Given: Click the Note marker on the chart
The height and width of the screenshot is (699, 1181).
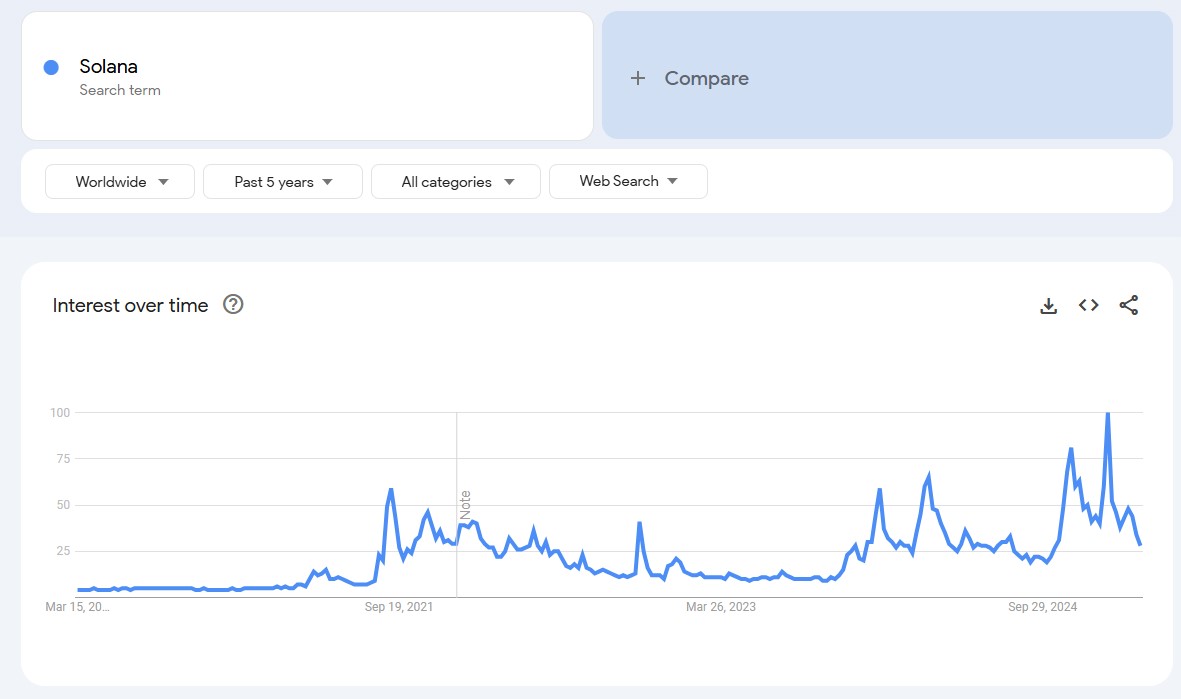Looking at the screenshot, I should pyautogui.click(x=465, y=504).
